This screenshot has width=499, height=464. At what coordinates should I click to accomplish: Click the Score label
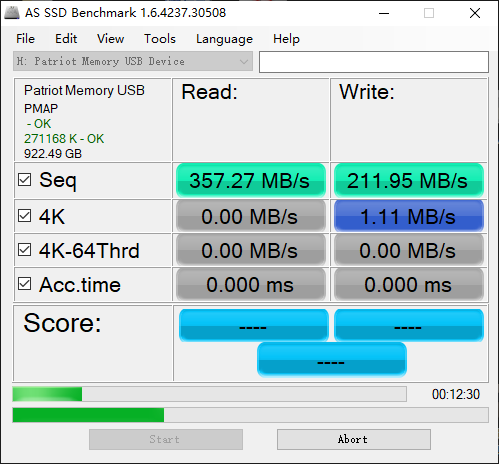(62, 323)
